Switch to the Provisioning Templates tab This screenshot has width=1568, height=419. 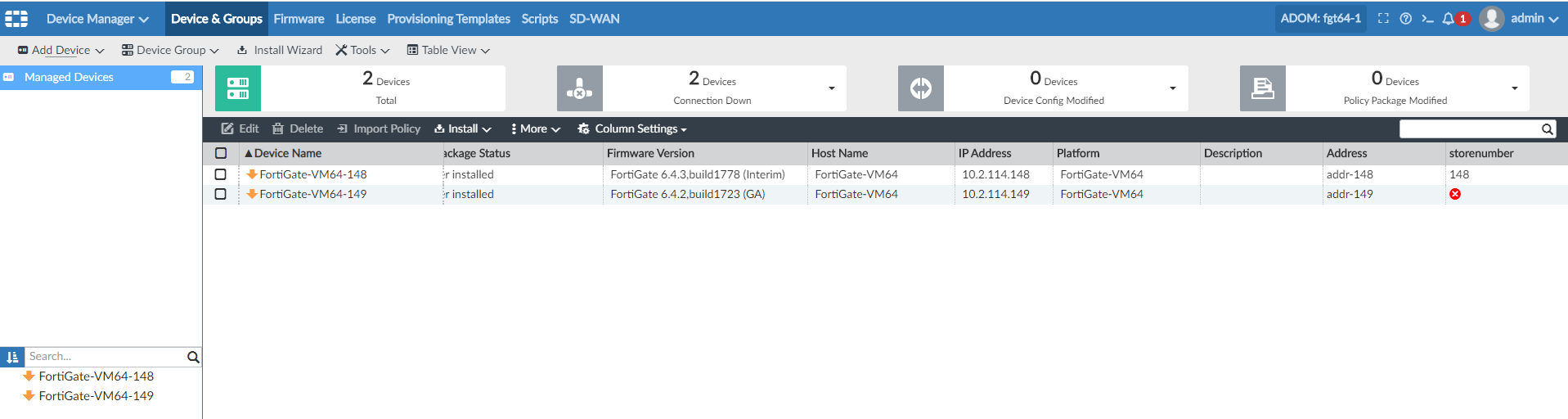pyautogui.click(x=448, y=18)
